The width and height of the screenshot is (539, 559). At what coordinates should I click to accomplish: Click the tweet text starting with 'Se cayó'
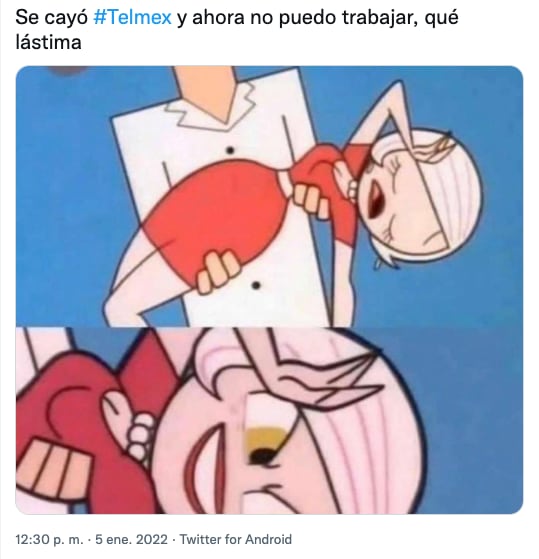point(237,30)
